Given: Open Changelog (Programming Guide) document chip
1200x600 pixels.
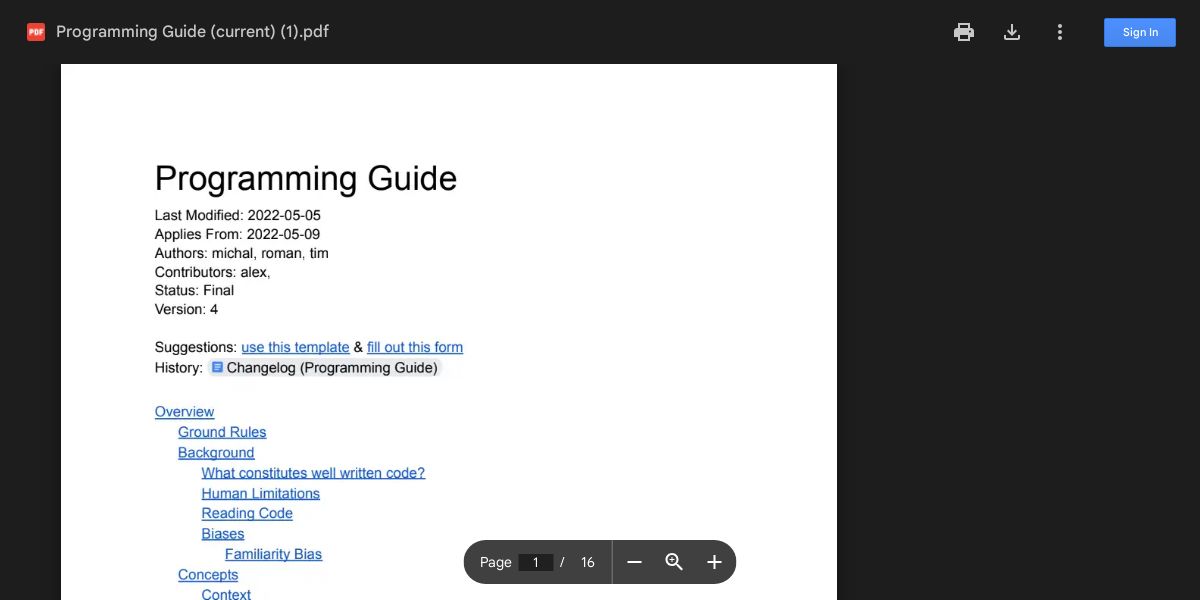Looking at the screenshot, I should (x=324, y=367).
